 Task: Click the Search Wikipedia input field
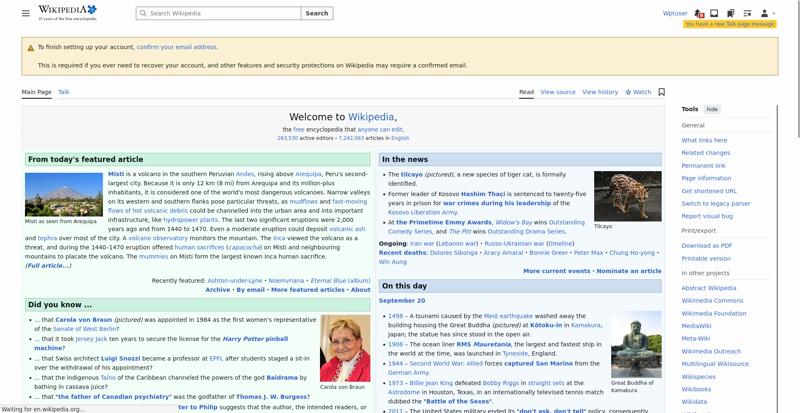(218, 13)
